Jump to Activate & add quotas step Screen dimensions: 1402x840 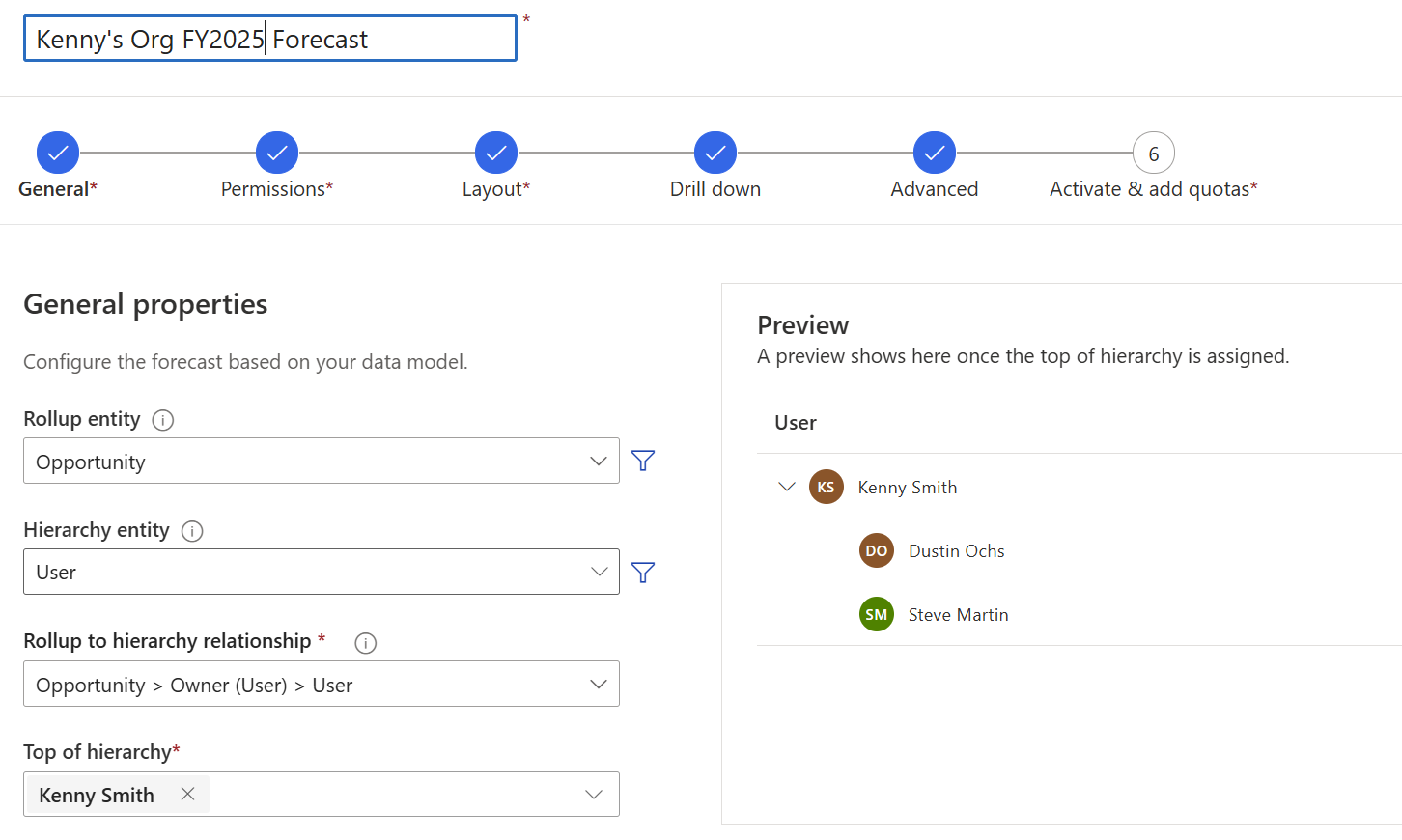1153,153
